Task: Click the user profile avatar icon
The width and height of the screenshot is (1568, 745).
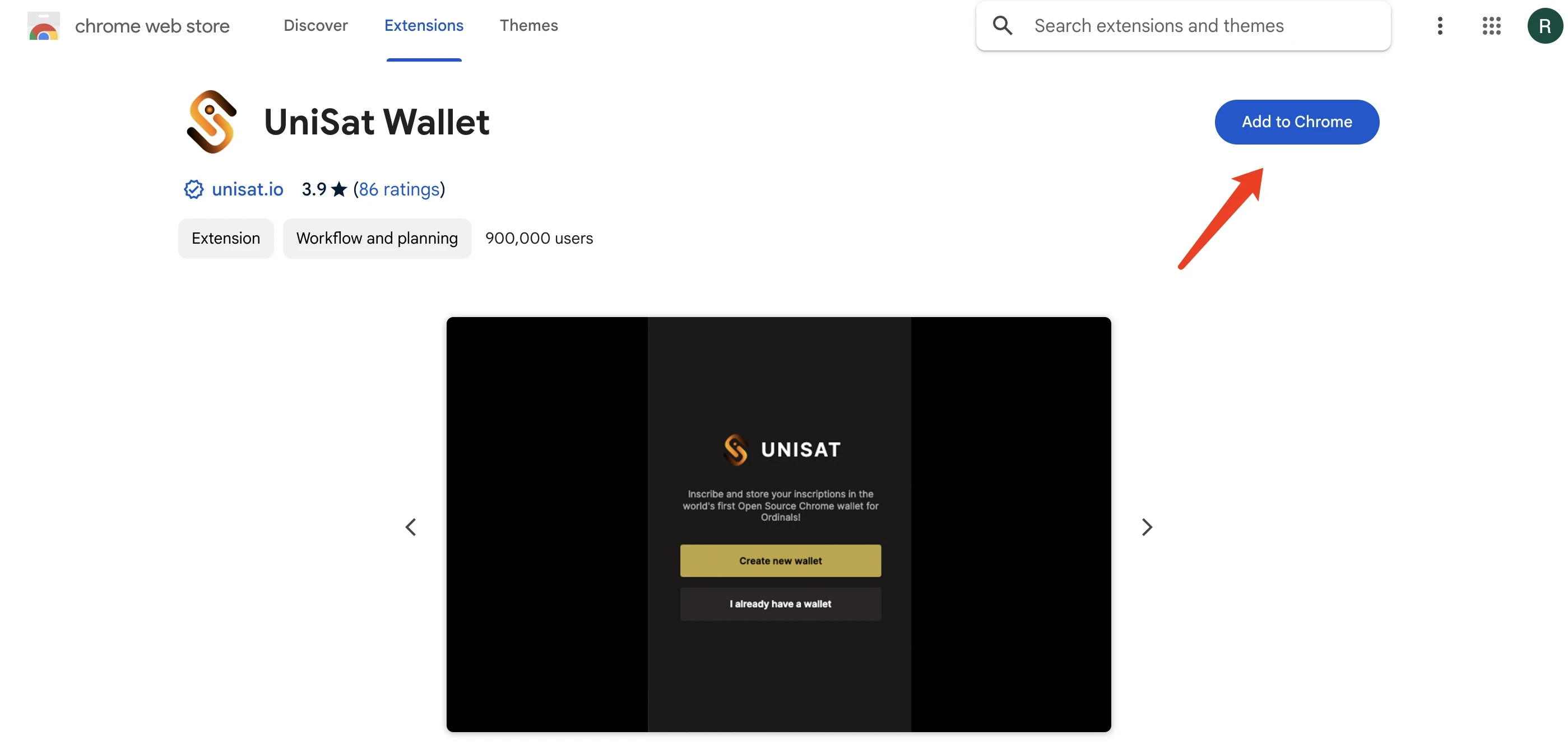Action: tap(1543, 25)
